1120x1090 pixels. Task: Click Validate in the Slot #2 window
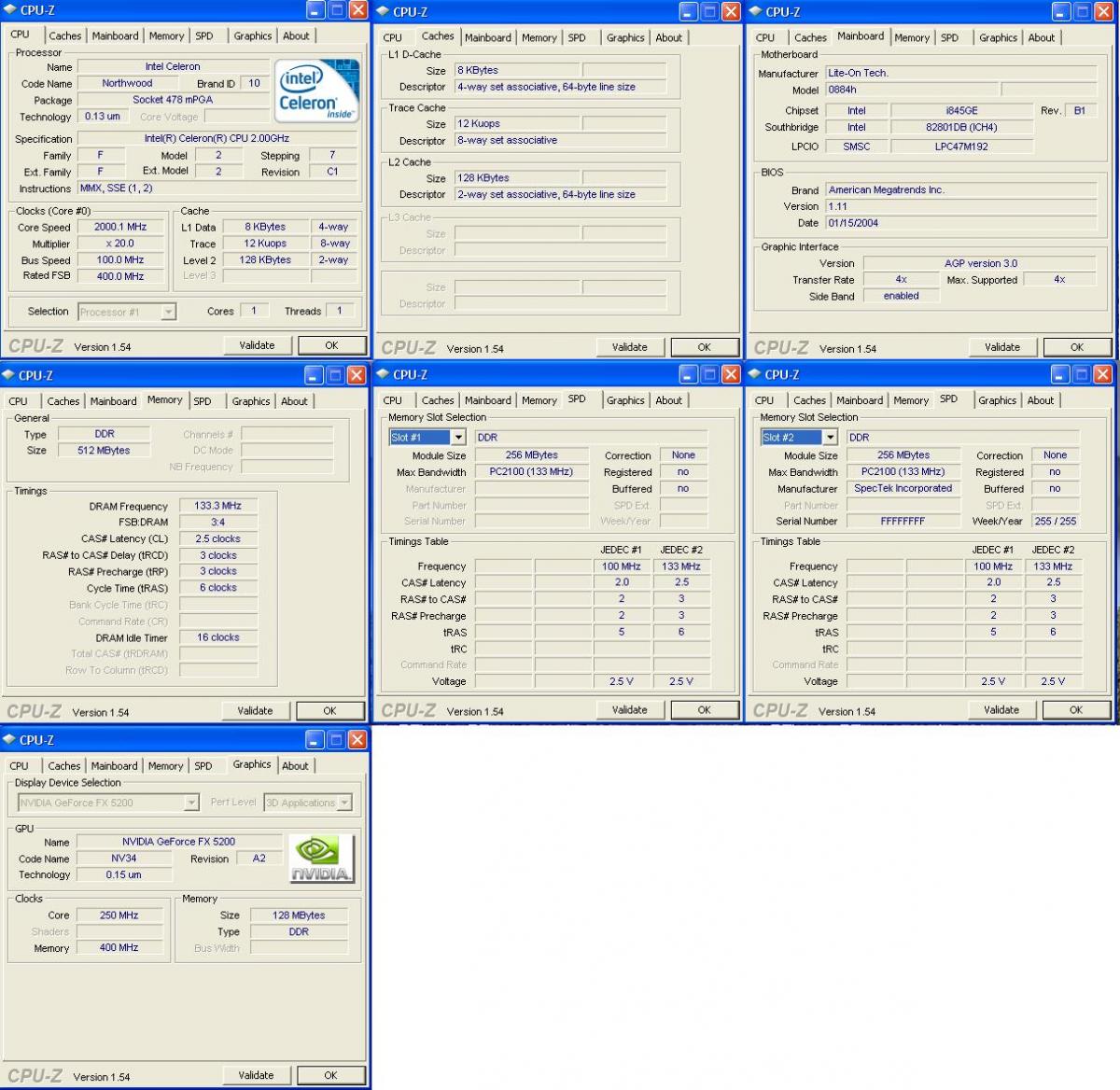tap(1002, 710)
